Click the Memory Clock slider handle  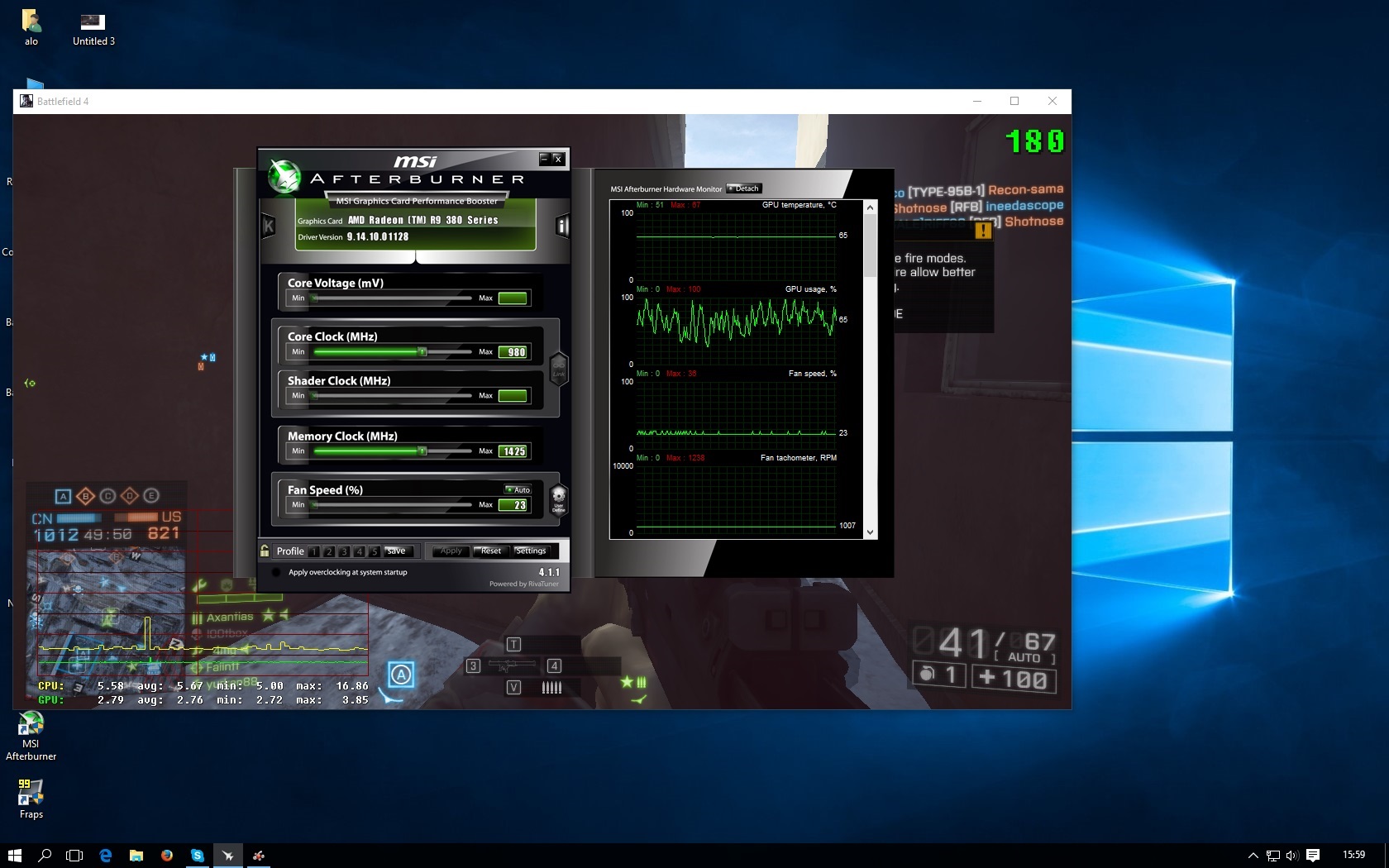coord(422,451)
